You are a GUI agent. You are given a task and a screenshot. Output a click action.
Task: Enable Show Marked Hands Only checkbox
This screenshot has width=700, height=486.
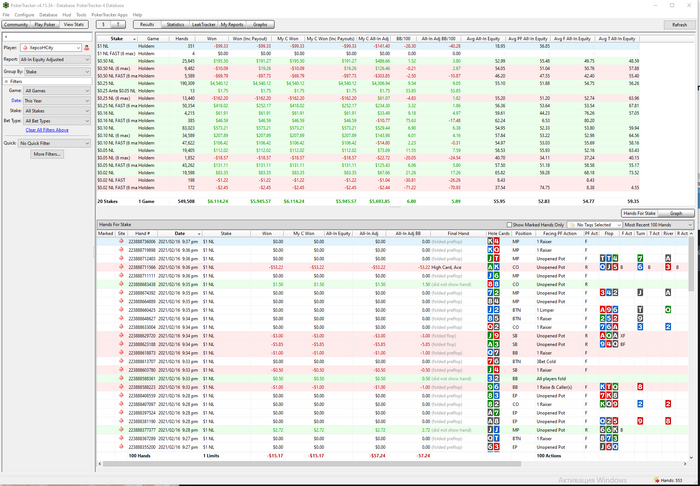[x=509, y=225]
